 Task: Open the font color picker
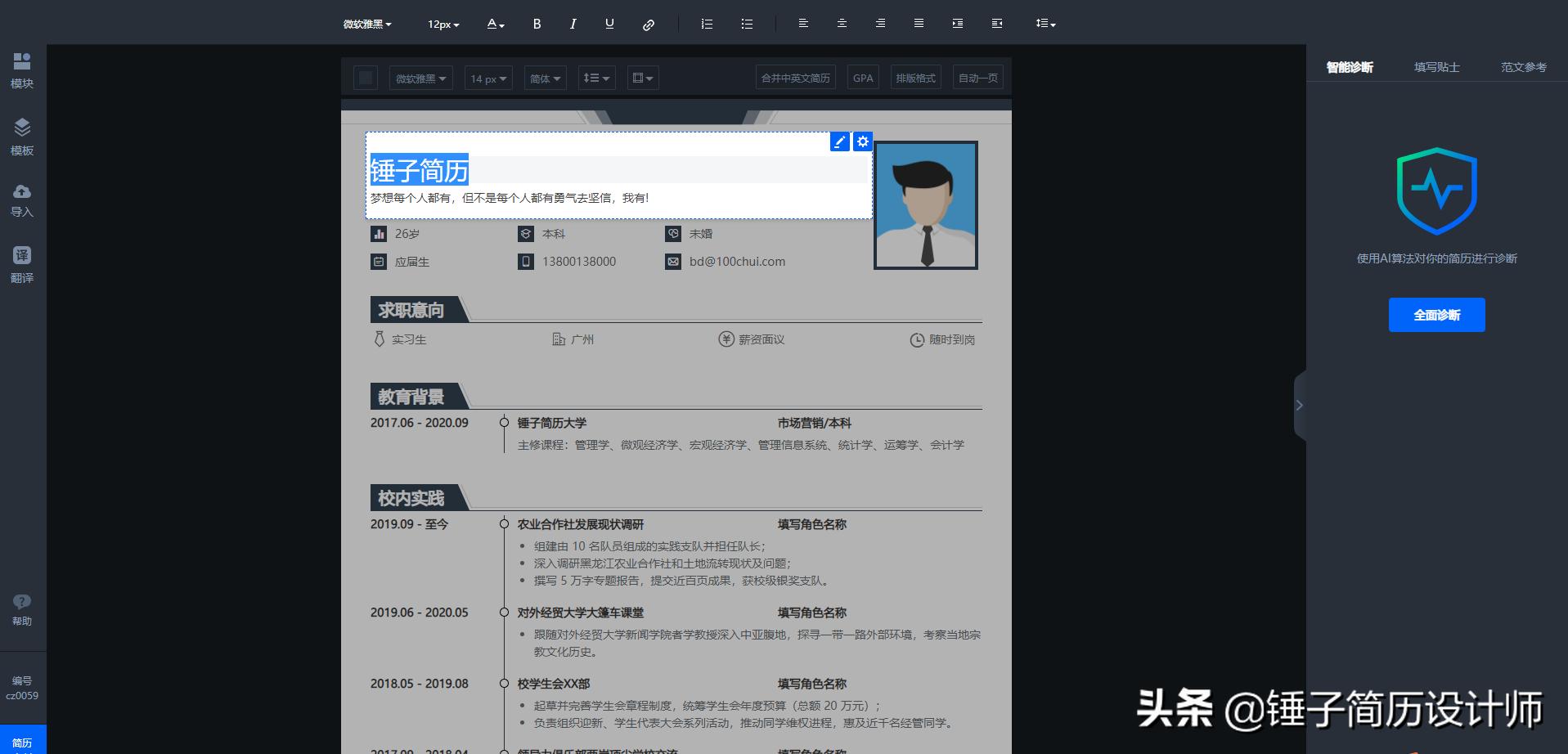(x=493, y=24)
